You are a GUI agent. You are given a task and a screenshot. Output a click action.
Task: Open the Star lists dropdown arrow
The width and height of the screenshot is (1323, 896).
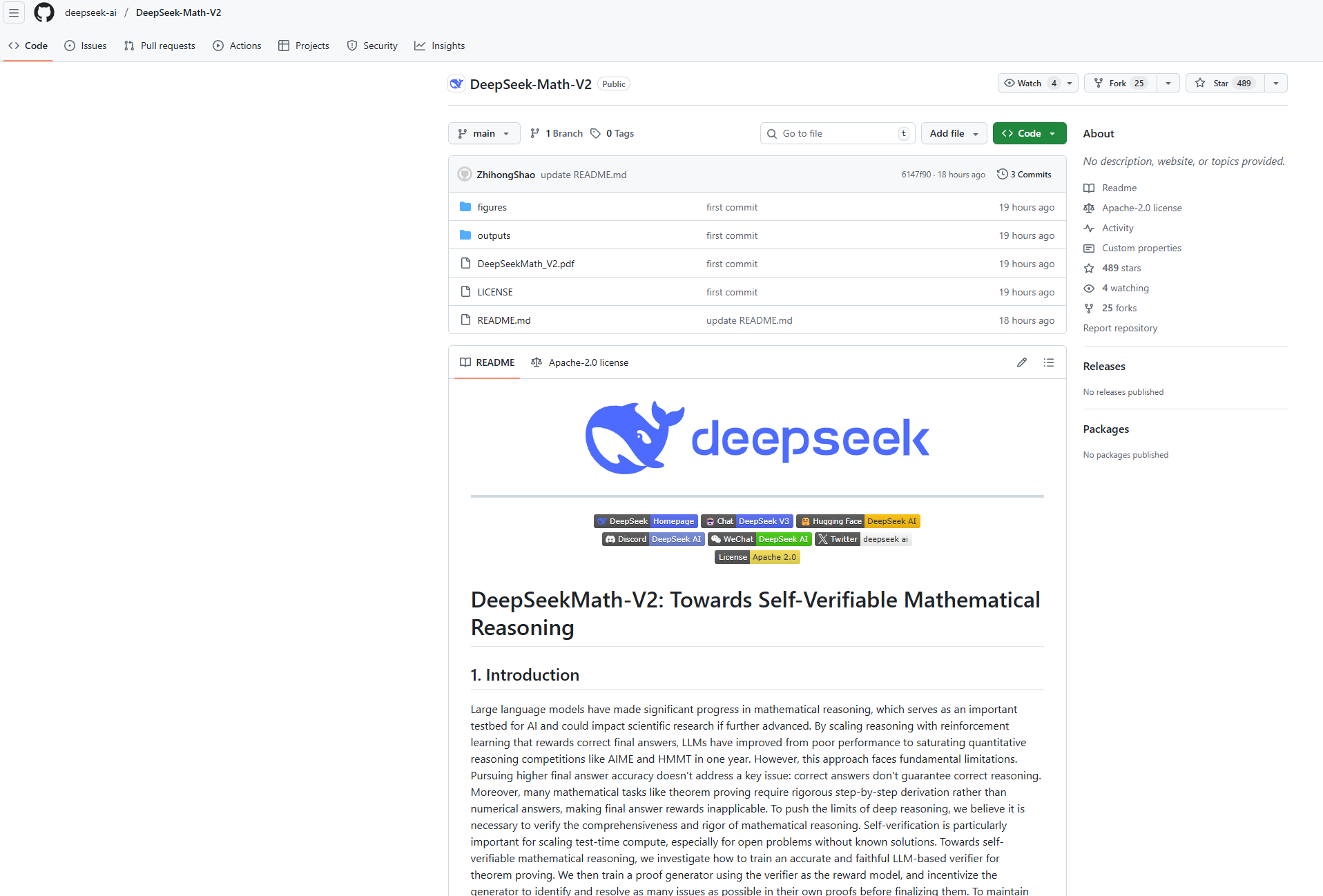[x=1276, y=83]
